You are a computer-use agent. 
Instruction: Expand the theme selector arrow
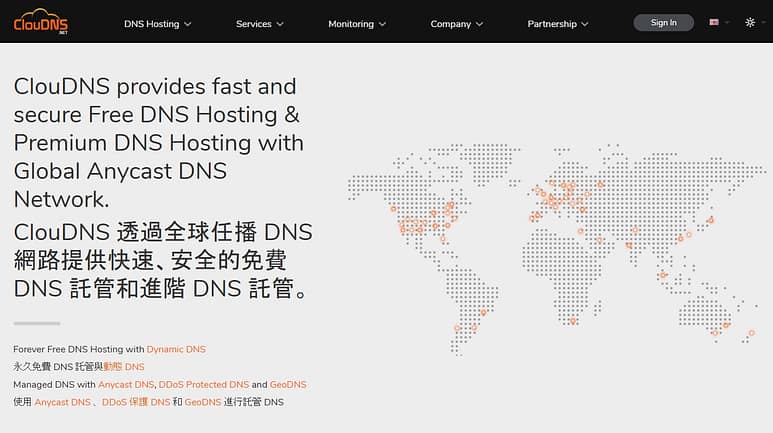pyautogui.click(x=764, y=22)
